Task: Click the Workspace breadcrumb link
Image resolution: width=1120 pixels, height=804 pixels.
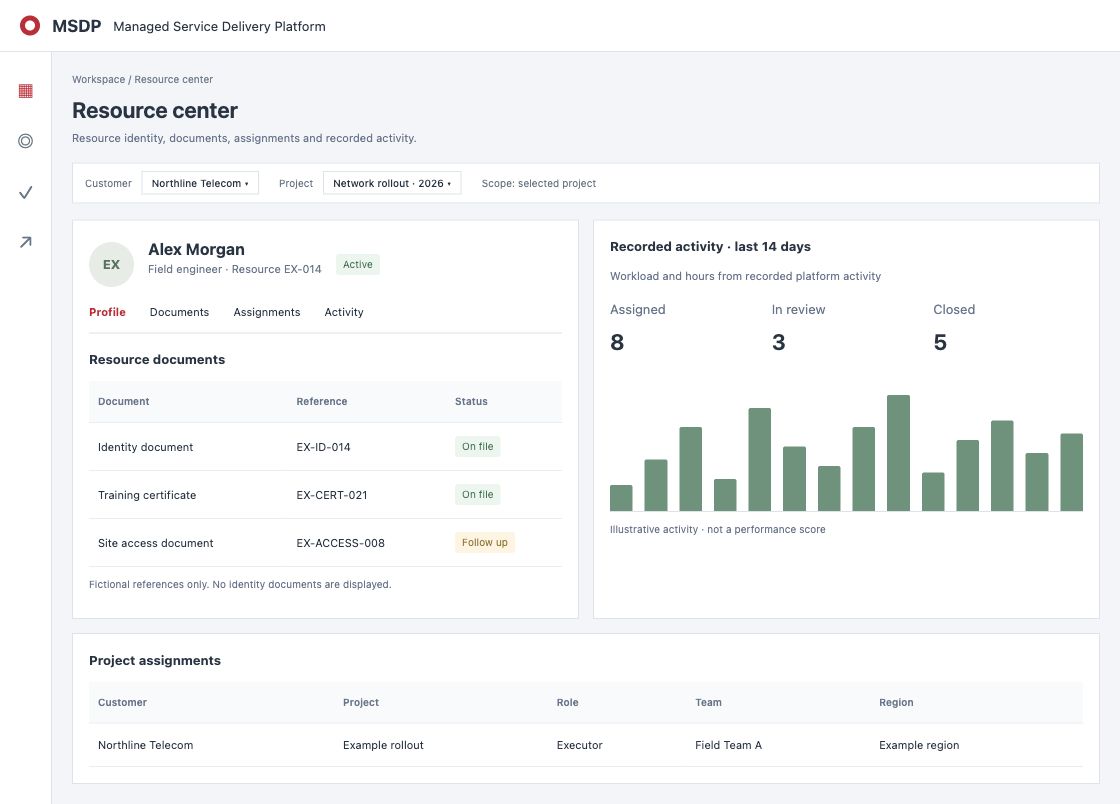Action: click(x=99, y=79)
